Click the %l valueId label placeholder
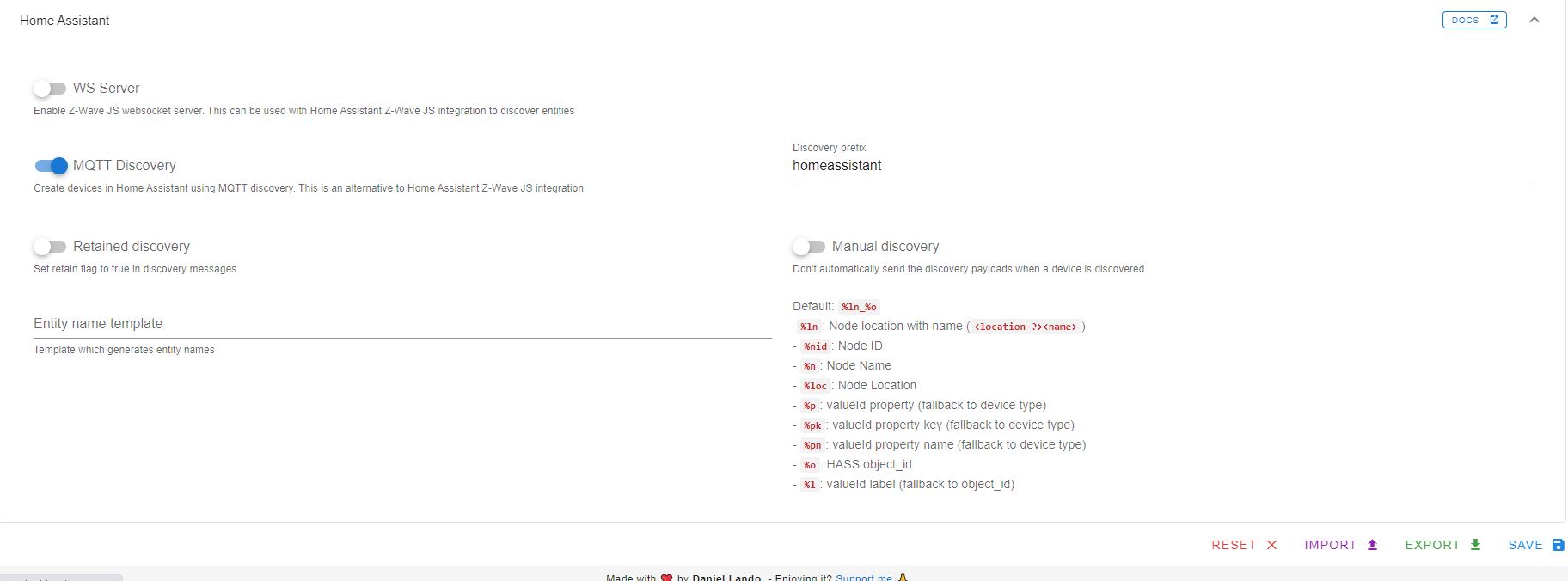 (x=810, y=485)
